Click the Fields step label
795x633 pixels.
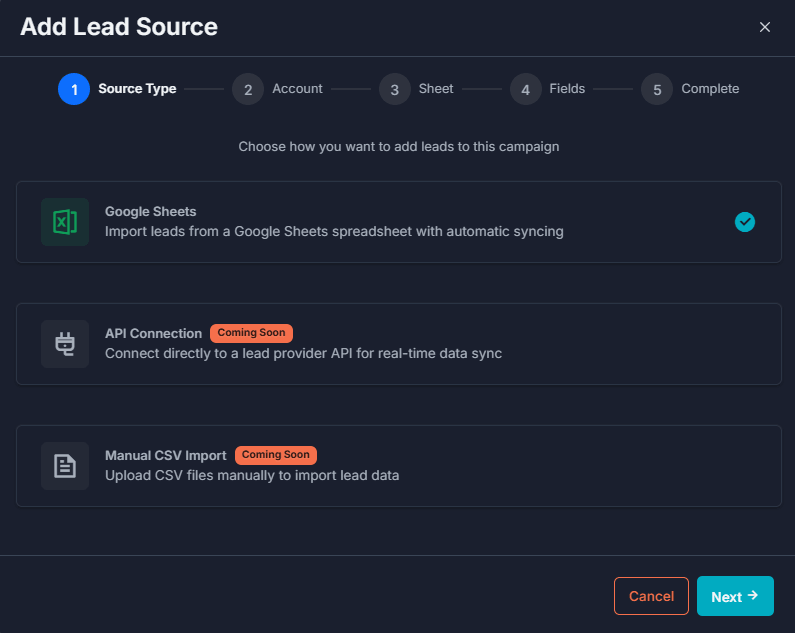567,89
